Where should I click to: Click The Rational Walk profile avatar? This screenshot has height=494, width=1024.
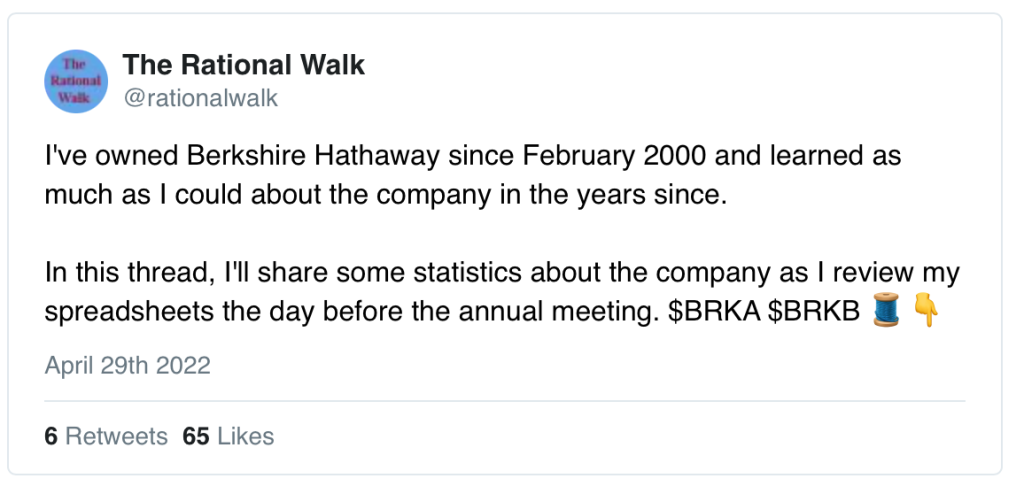tap(79, 80)
